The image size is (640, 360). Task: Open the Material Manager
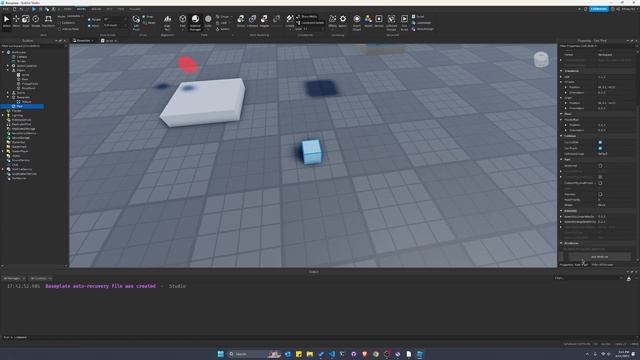click(x=196, y=23)
